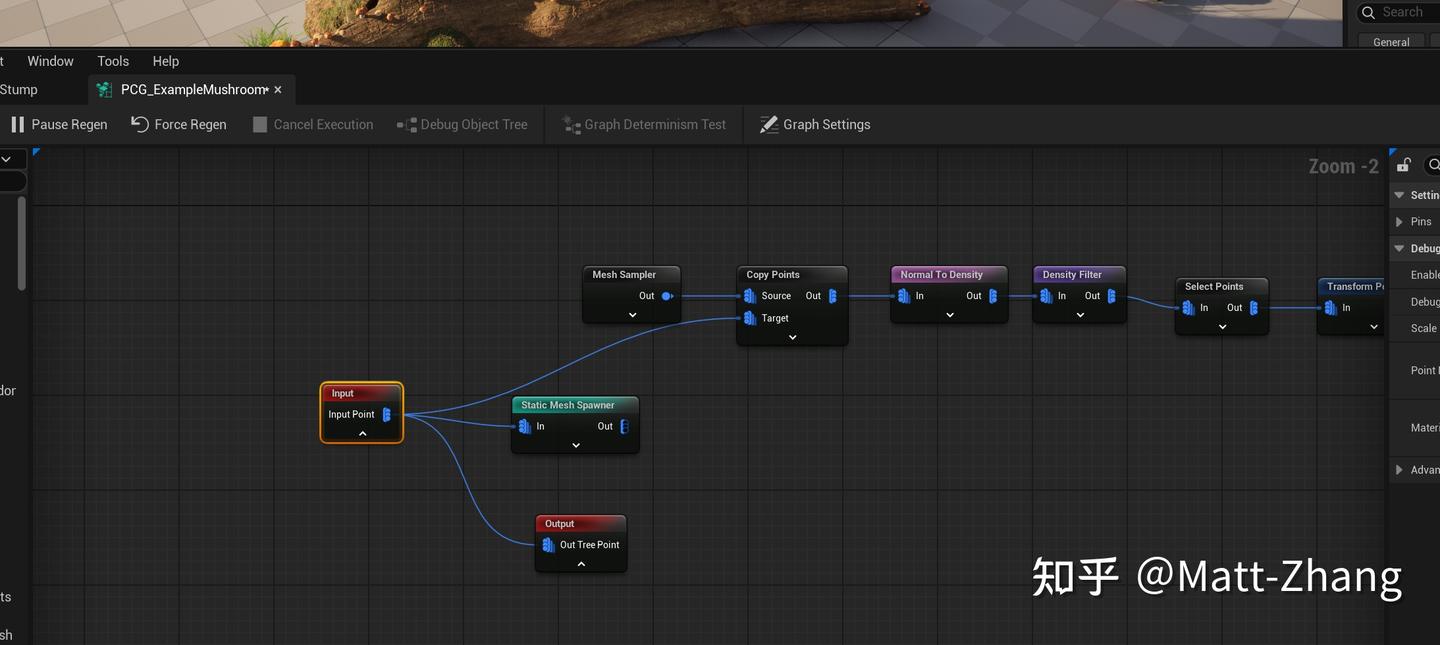Select the Mesh Sampler node title
1440x645 pixels.
[x=624, y=274]
